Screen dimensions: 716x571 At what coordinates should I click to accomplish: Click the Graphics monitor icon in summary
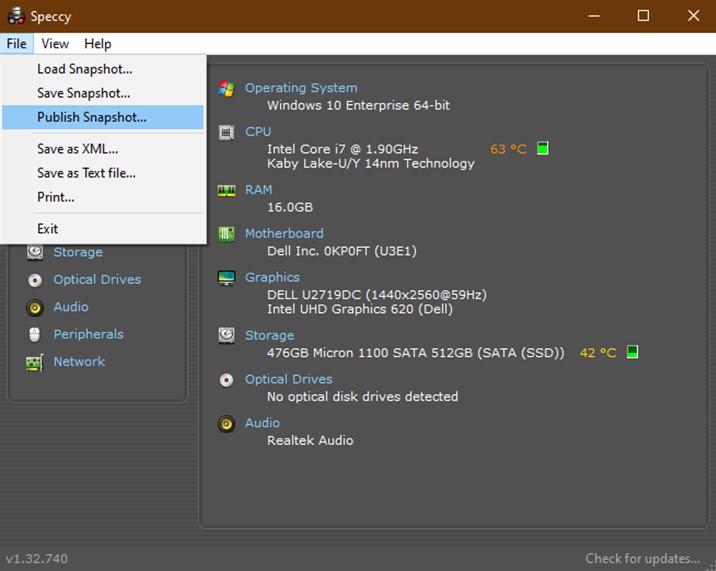(x=226, y=278)
